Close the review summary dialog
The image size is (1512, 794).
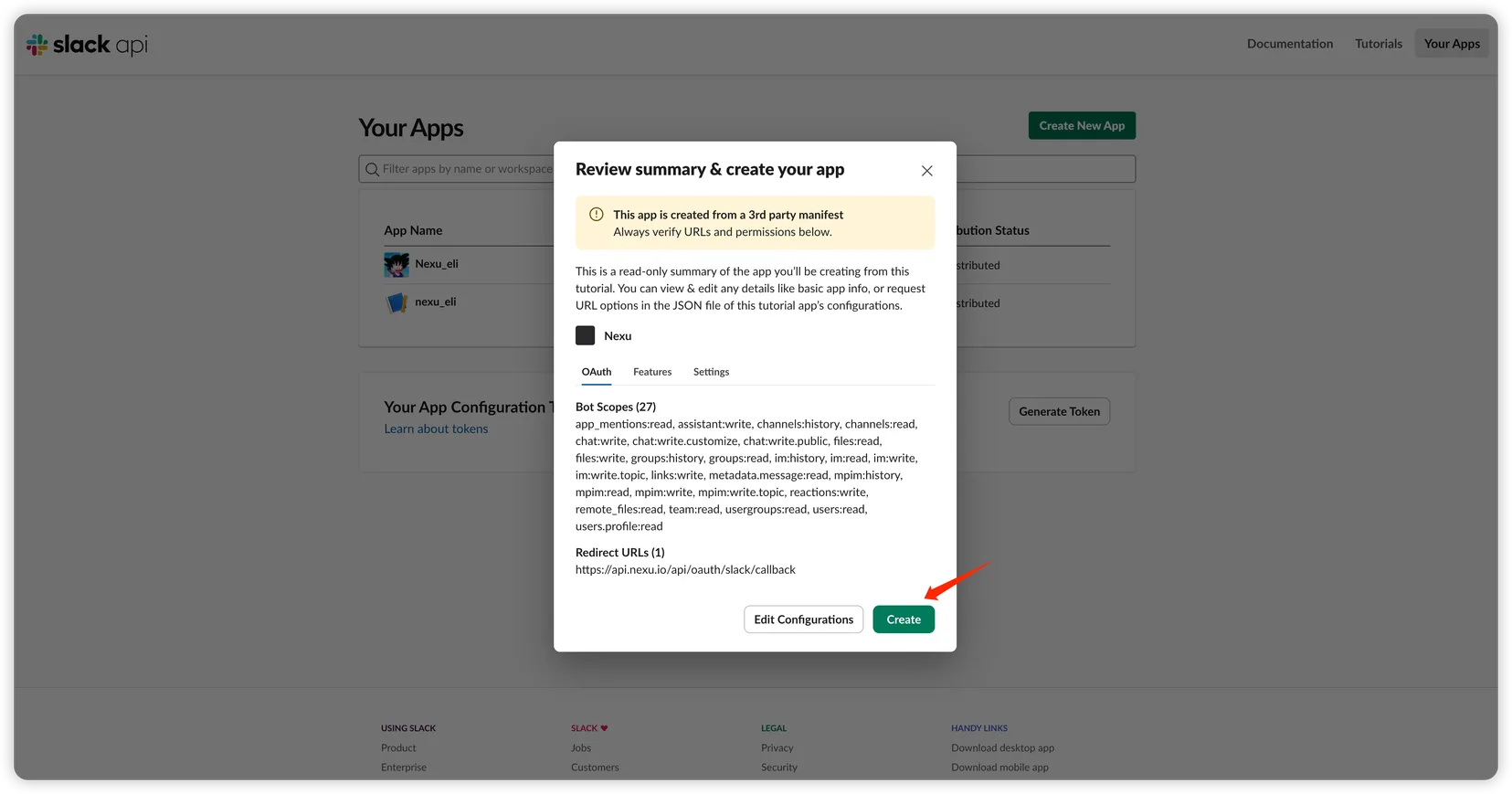[x=926, y=171]
